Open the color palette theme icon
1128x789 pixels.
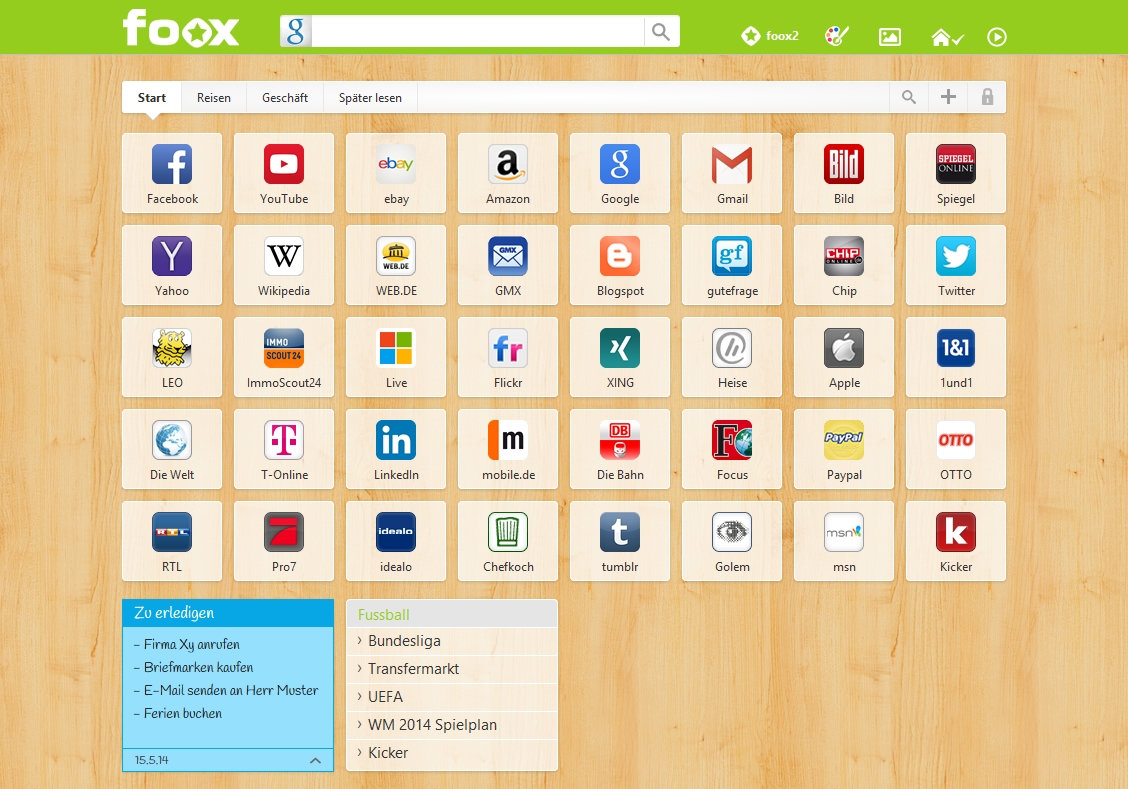tap(836, 37)
